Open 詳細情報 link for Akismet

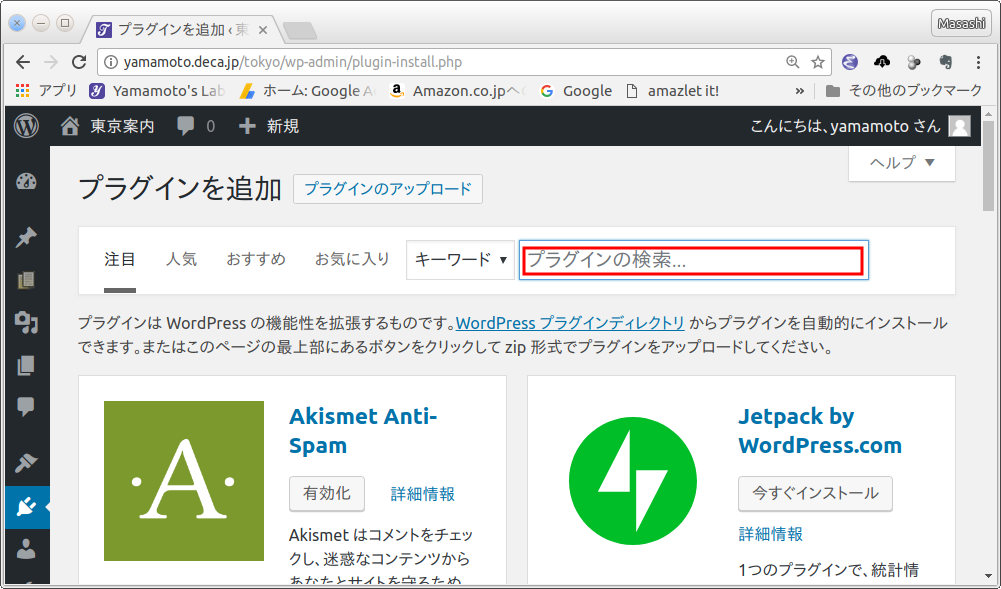tap(423, 494)
